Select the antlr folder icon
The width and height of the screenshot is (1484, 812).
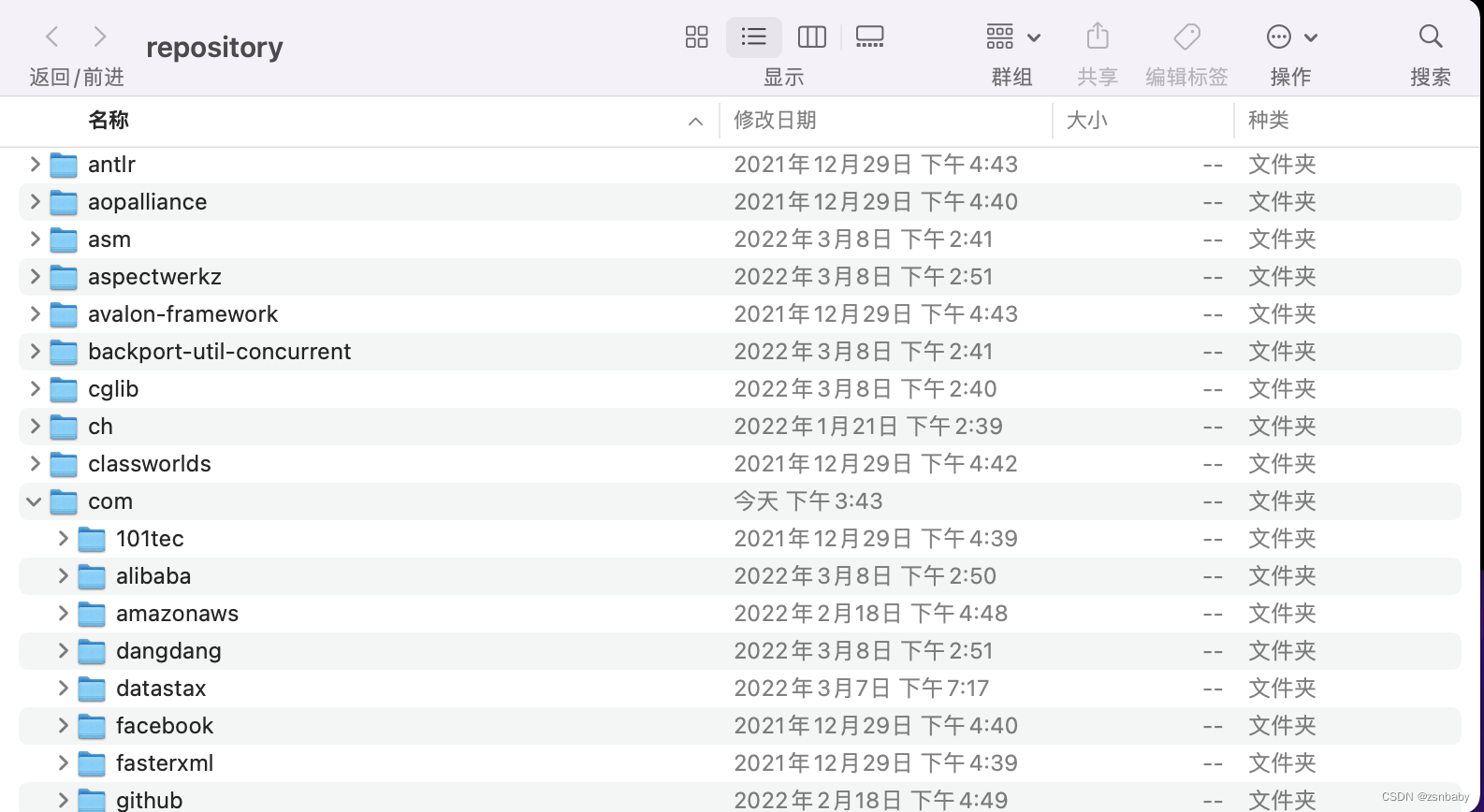pos(64,165)
